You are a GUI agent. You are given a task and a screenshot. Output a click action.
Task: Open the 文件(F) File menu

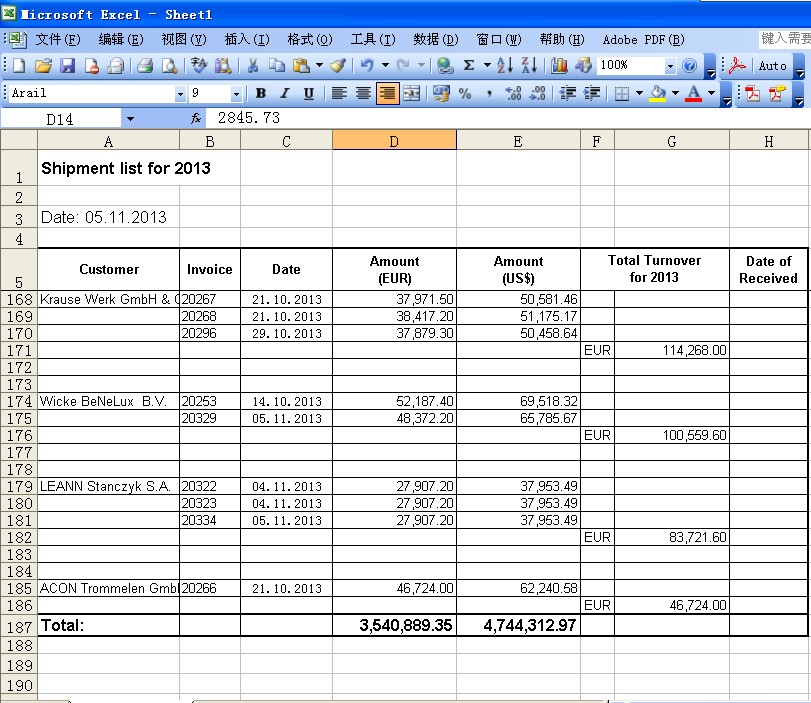pos(57,39)
